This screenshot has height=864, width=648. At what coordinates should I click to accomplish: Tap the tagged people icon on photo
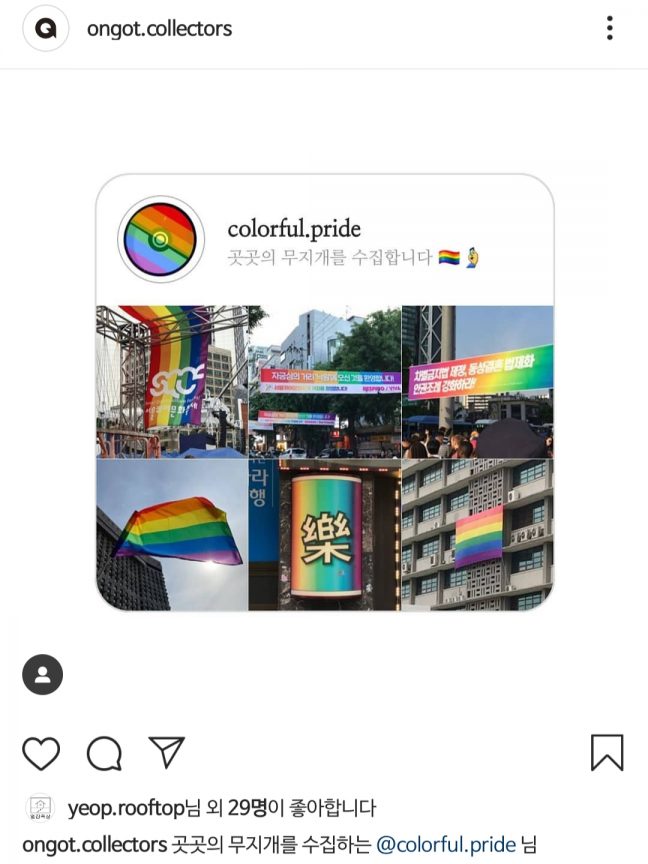coord(42,674)
